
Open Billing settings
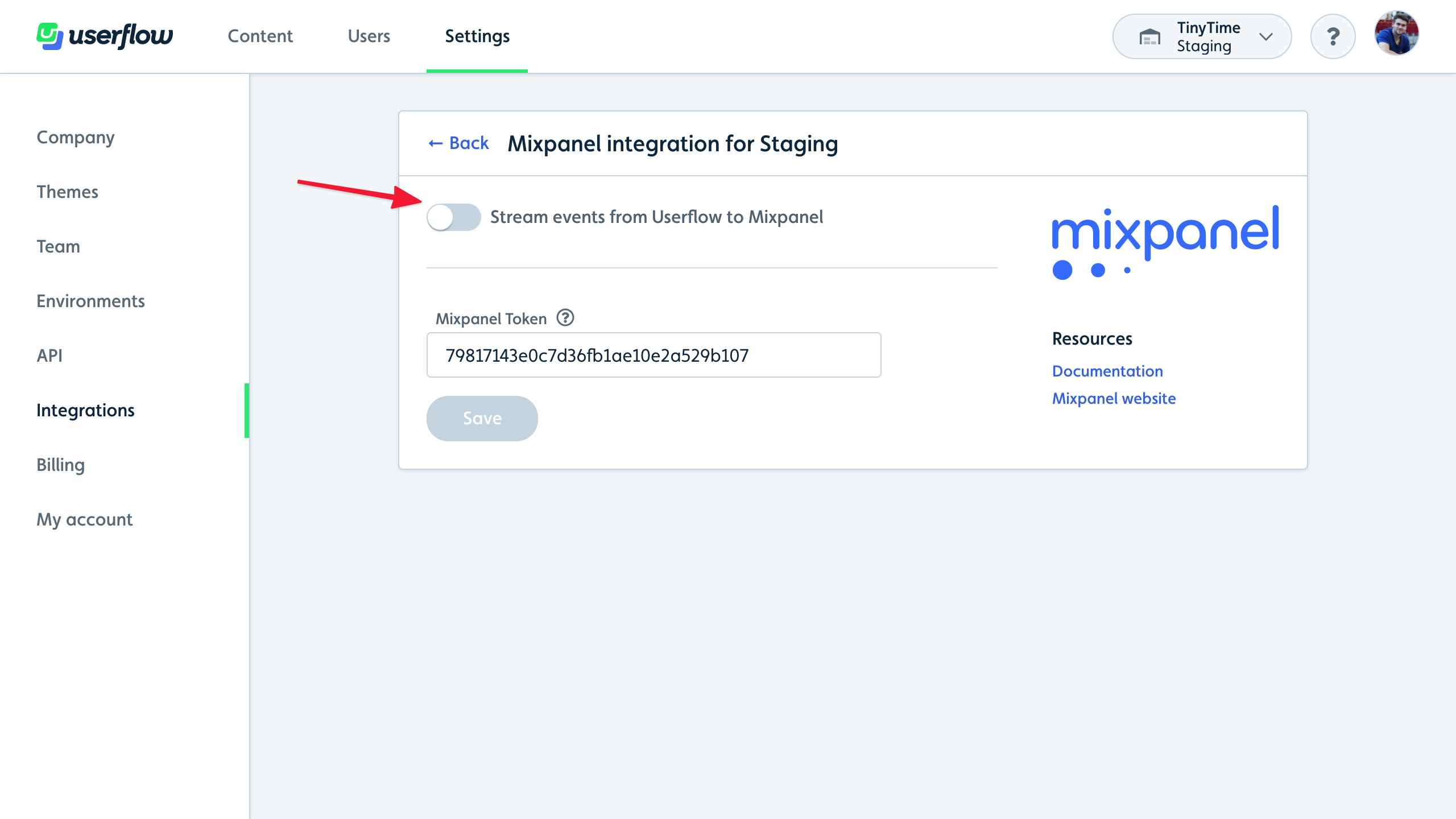(x=60, y=465)
